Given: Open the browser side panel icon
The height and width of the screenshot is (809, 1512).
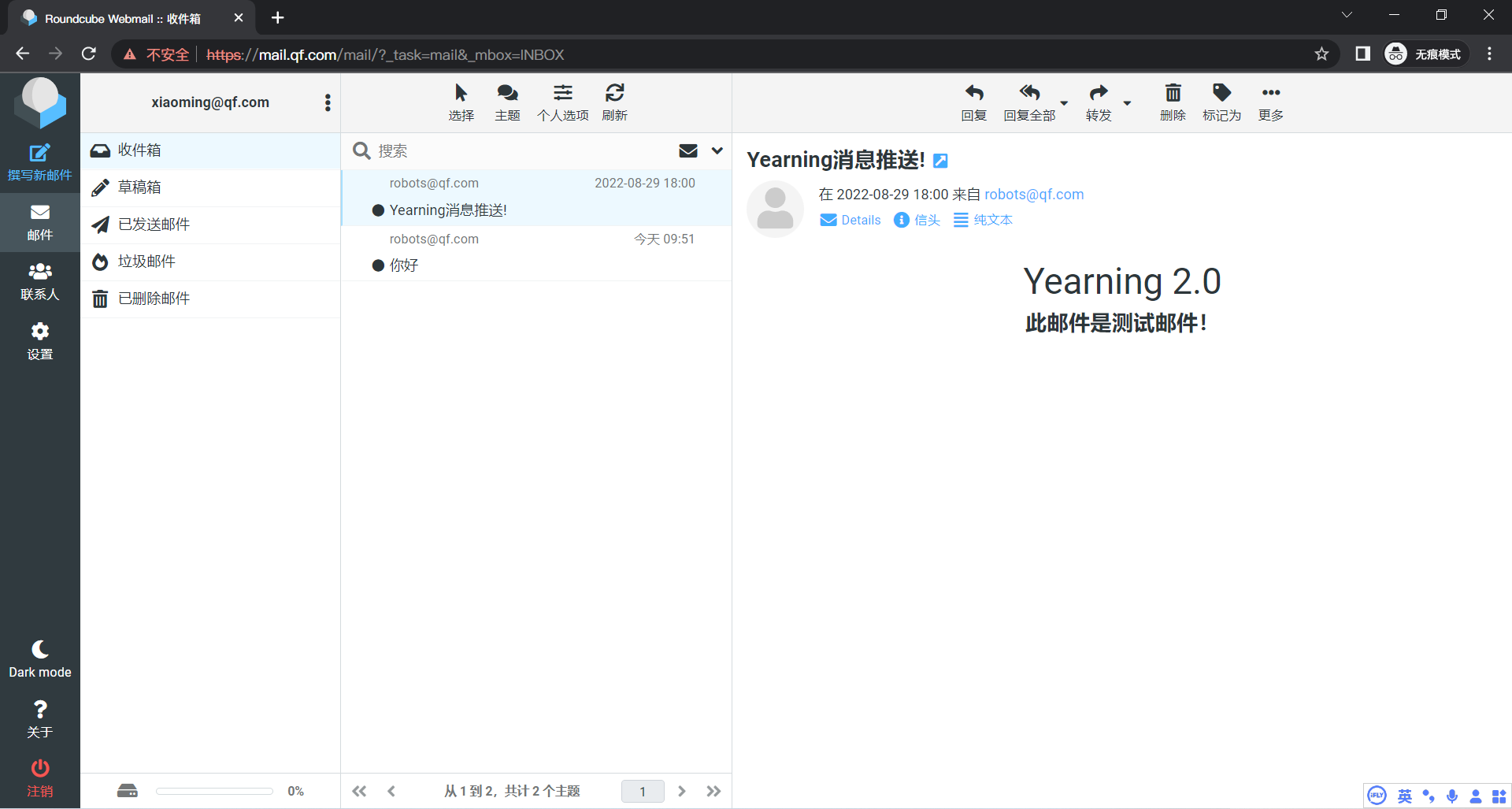Looking at the screenshot, I should [1362, 54].
